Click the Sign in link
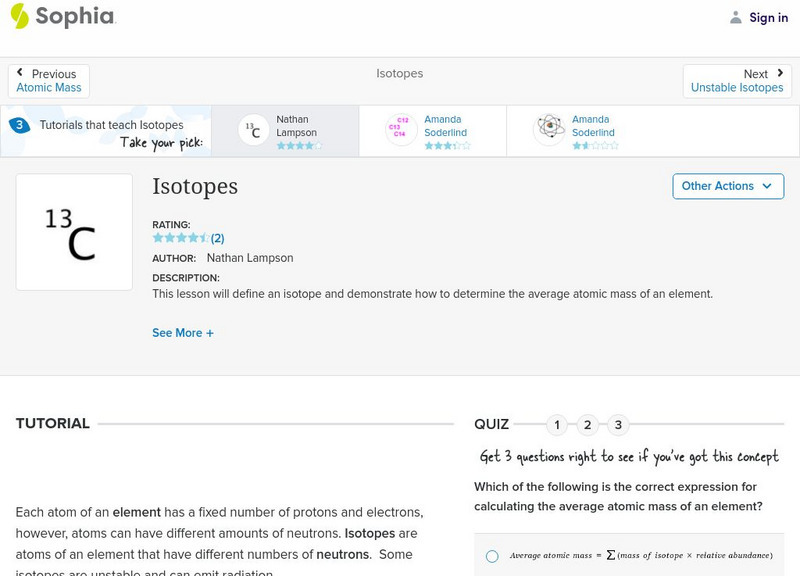Viewport: 800px width, 576px height. [x=768, y=17]
